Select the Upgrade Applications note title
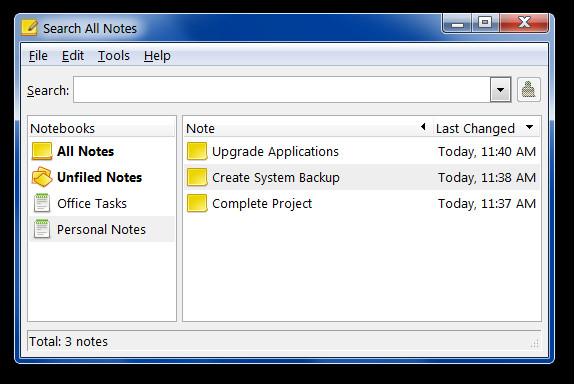574x384 pixels. 275,152
